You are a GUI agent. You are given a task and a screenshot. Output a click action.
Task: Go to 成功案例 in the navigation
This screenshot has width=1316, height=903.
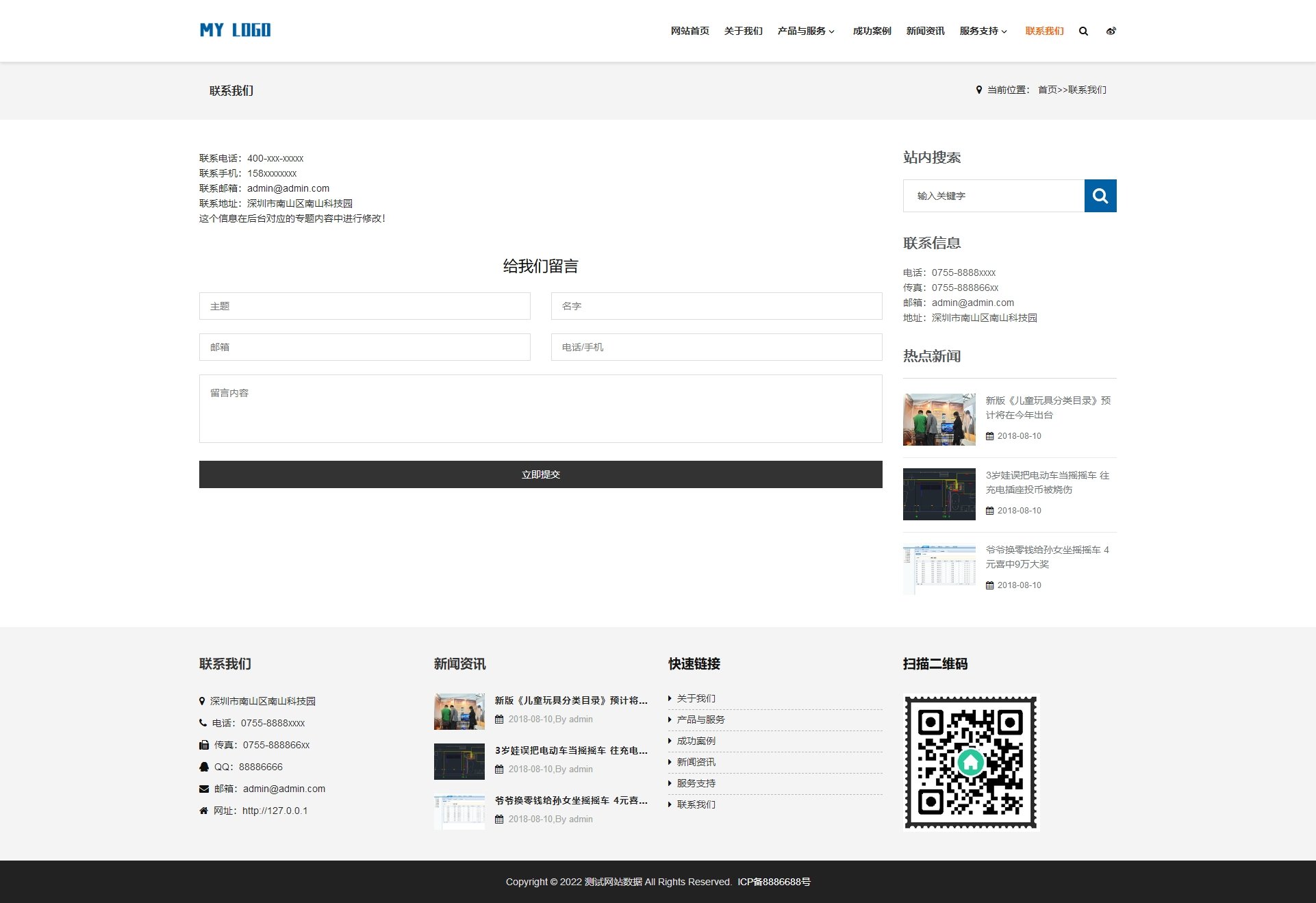tap(872, 31)
